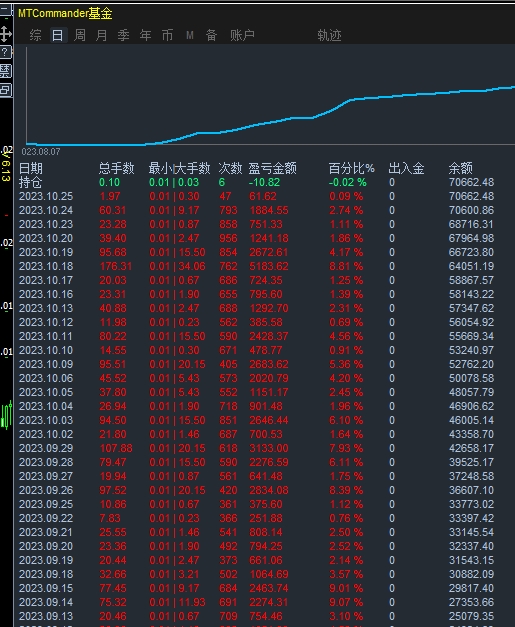
Task: Click profit value 2276.59
Action: [269, 462]
